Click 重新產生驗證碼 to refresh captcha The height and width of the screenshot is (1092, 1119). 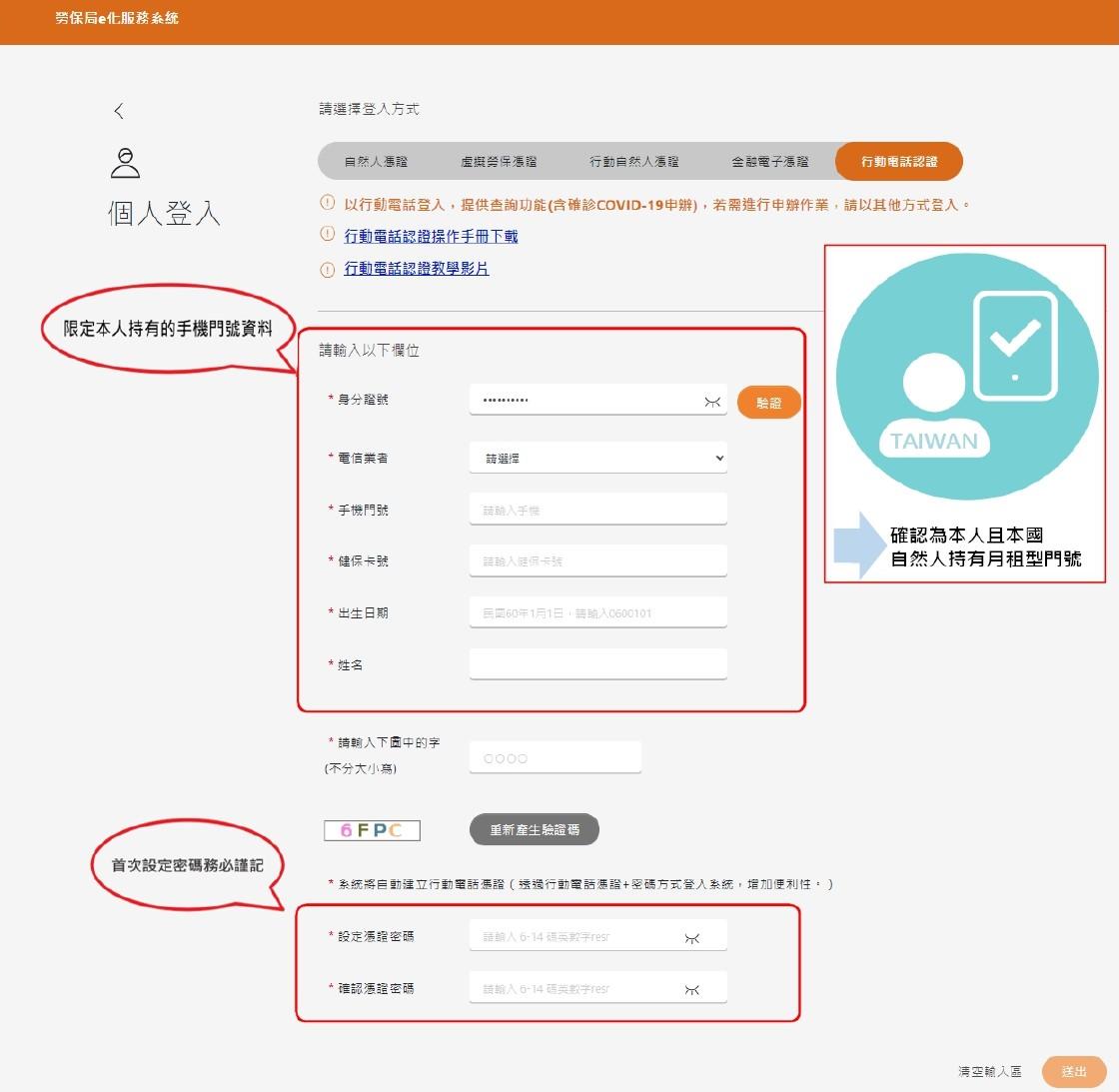point(535,829)
